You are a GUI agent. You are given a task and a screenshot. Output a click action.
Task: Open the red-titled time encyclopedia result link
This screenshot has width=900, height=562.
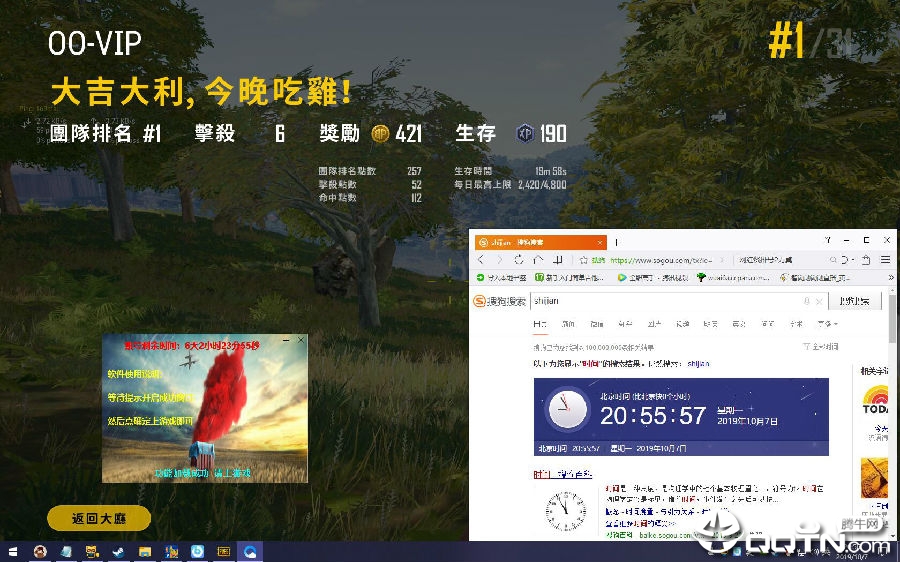(562, 474)
